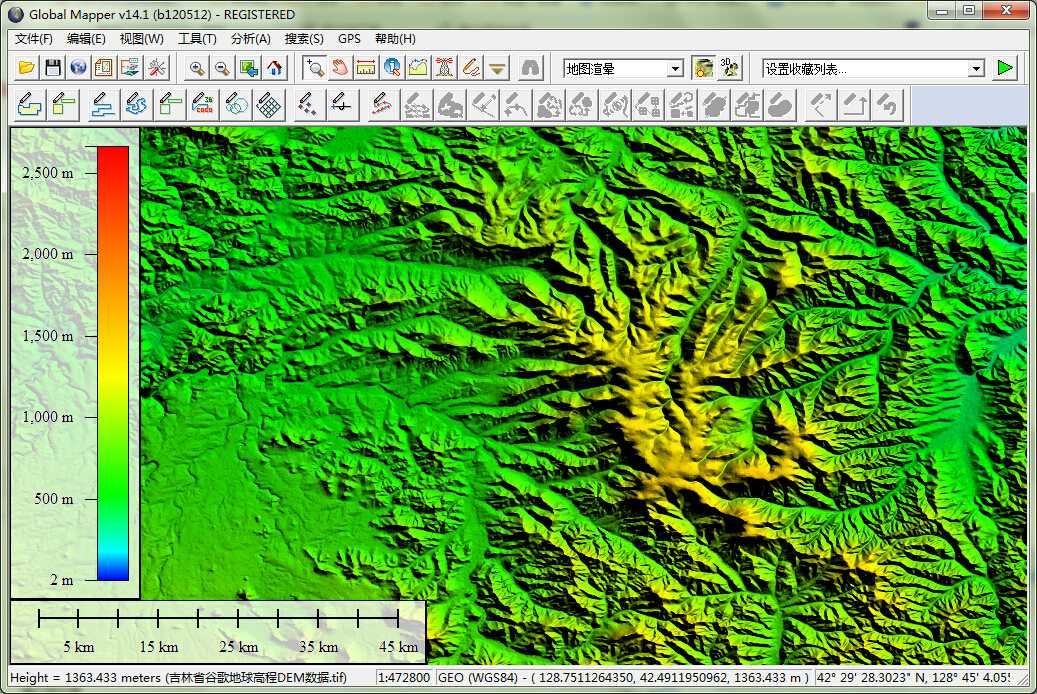The height and width of the screenshot is (694, 1037).
Task: Restore last drawn view icon
Action: click(x=249, y=67)
